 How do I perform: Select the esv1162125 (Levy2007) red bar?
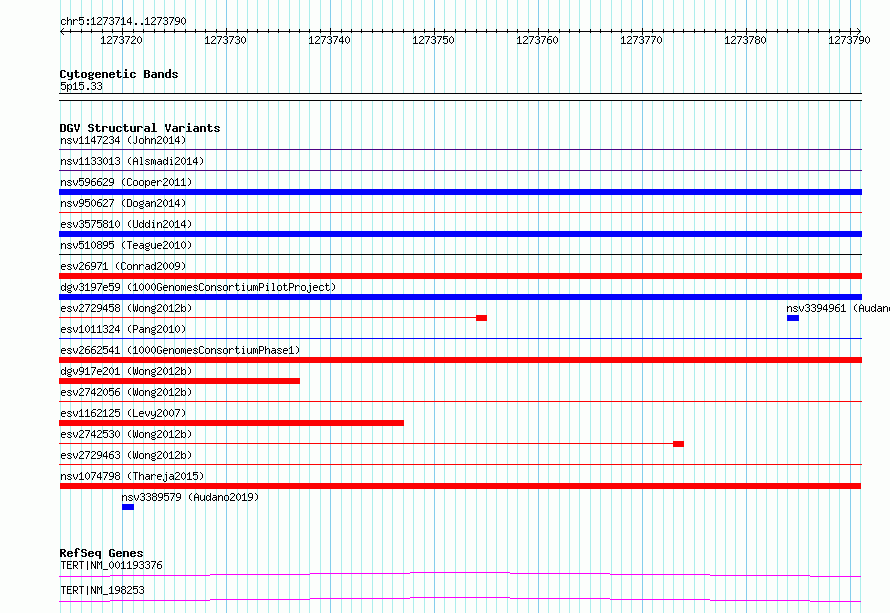coord(232,423)
